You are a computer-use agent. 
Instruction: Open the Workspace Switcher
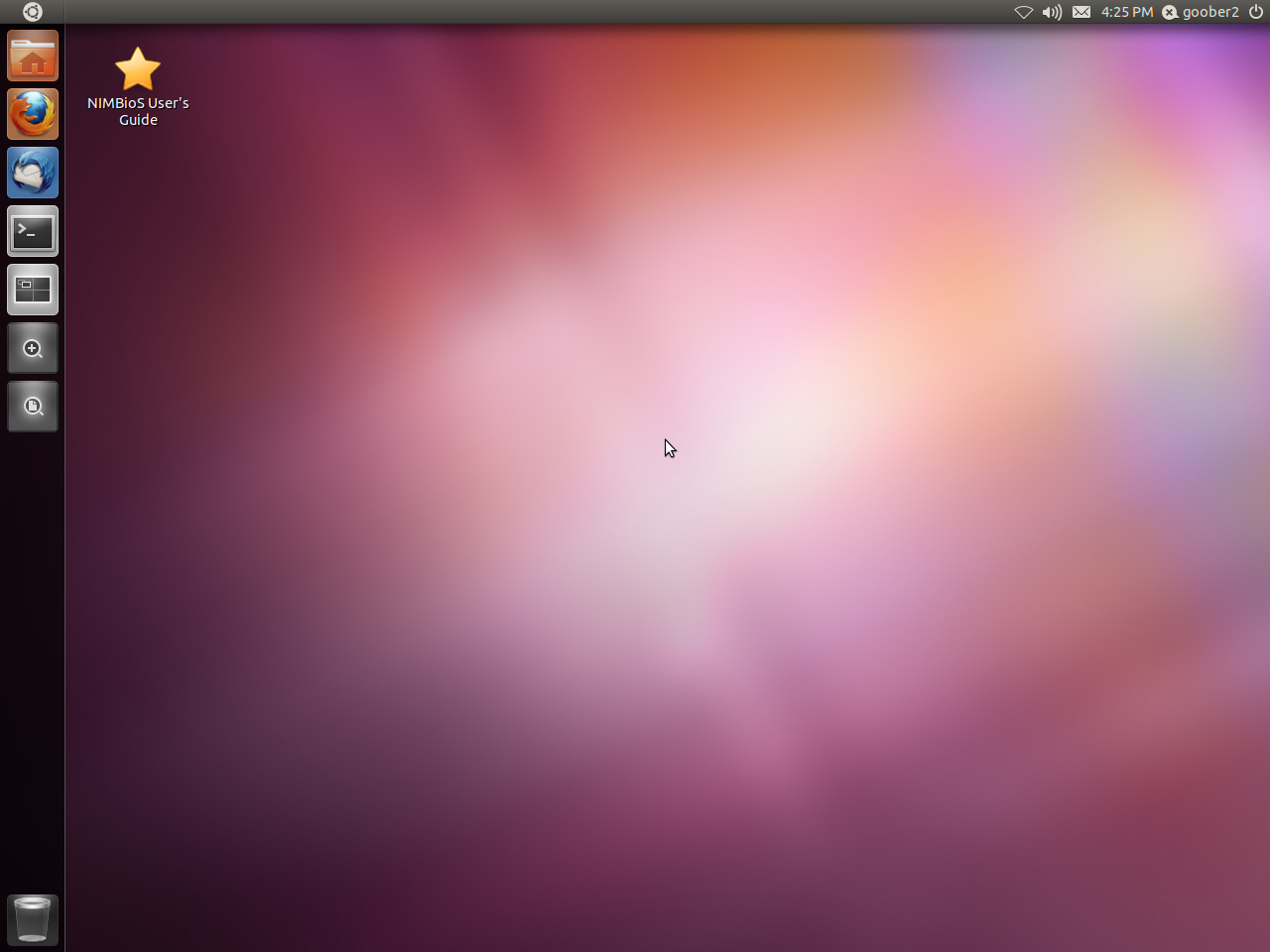pos(33,290)
